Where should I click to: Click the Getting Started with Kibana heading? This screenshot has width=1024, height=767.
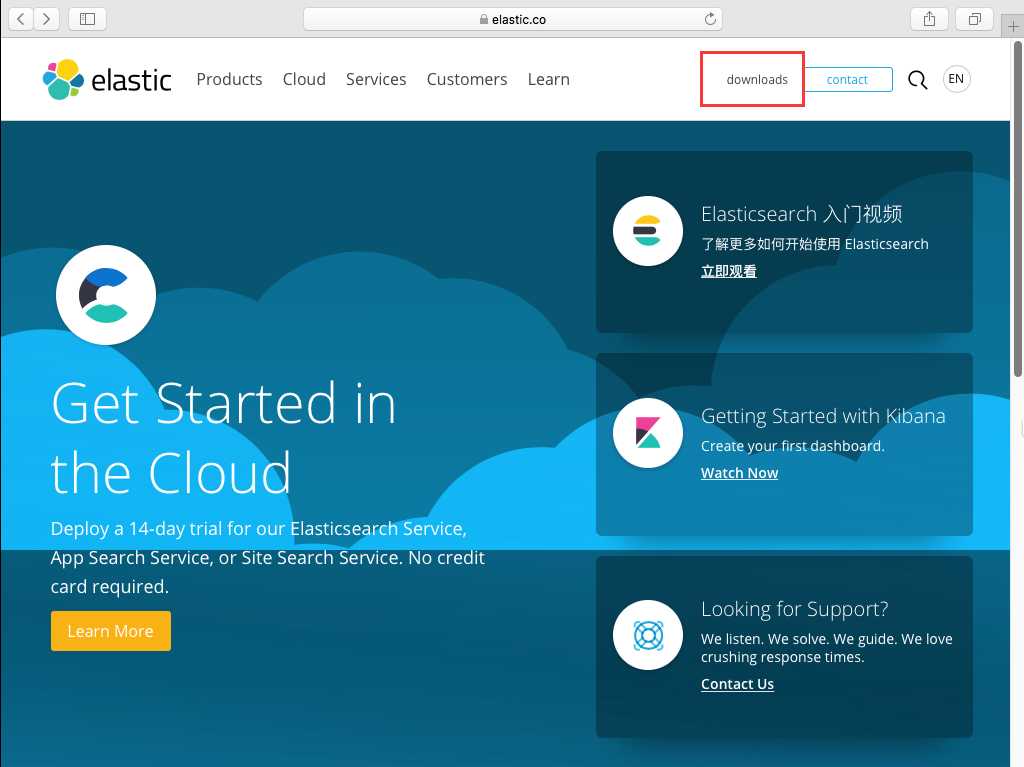823,416
